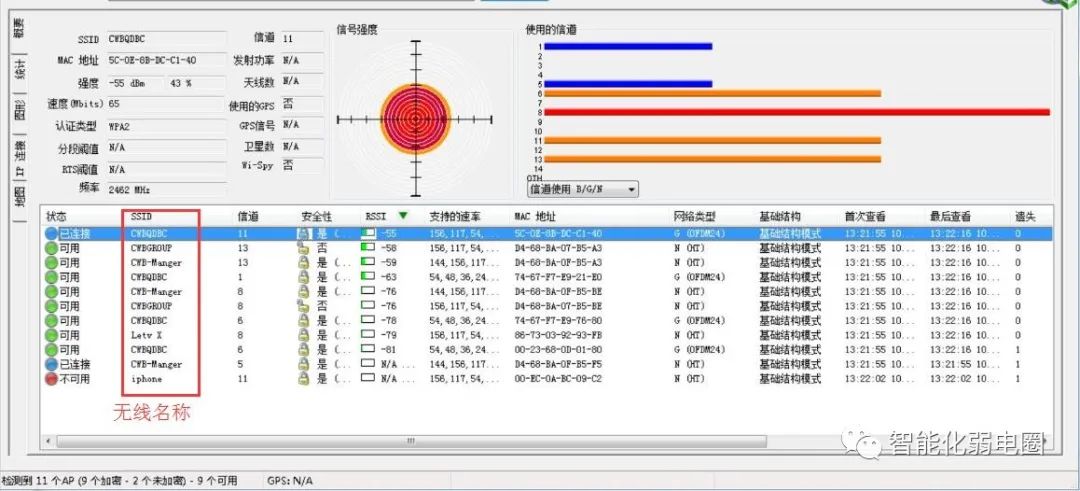Click the blue connected icon for CWBQDBC row
The height and width of the screenshot is (491, 1080).
52,234
